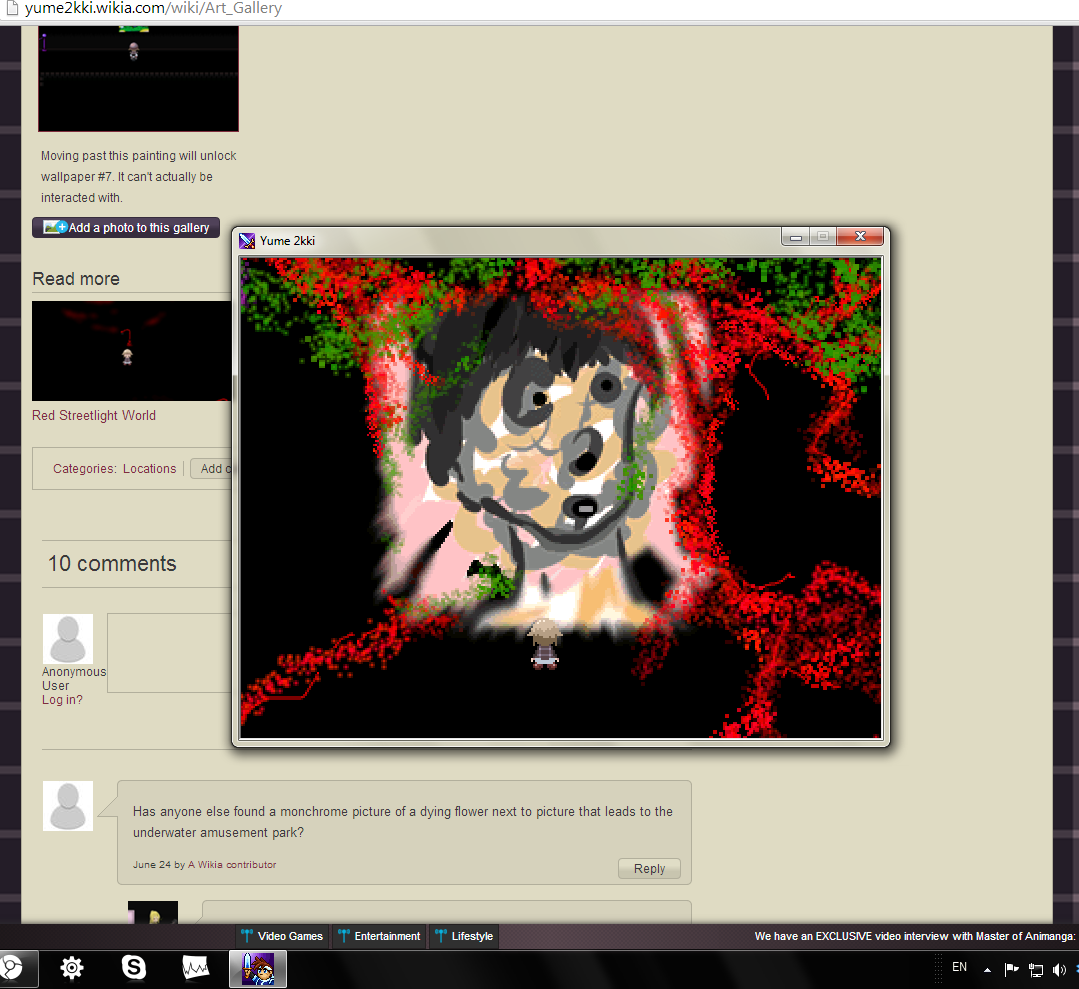Open the gear settings app in the taskbar
This screenshot has width=1079, height=989.
pyautogui.click(x=72, y=968)
